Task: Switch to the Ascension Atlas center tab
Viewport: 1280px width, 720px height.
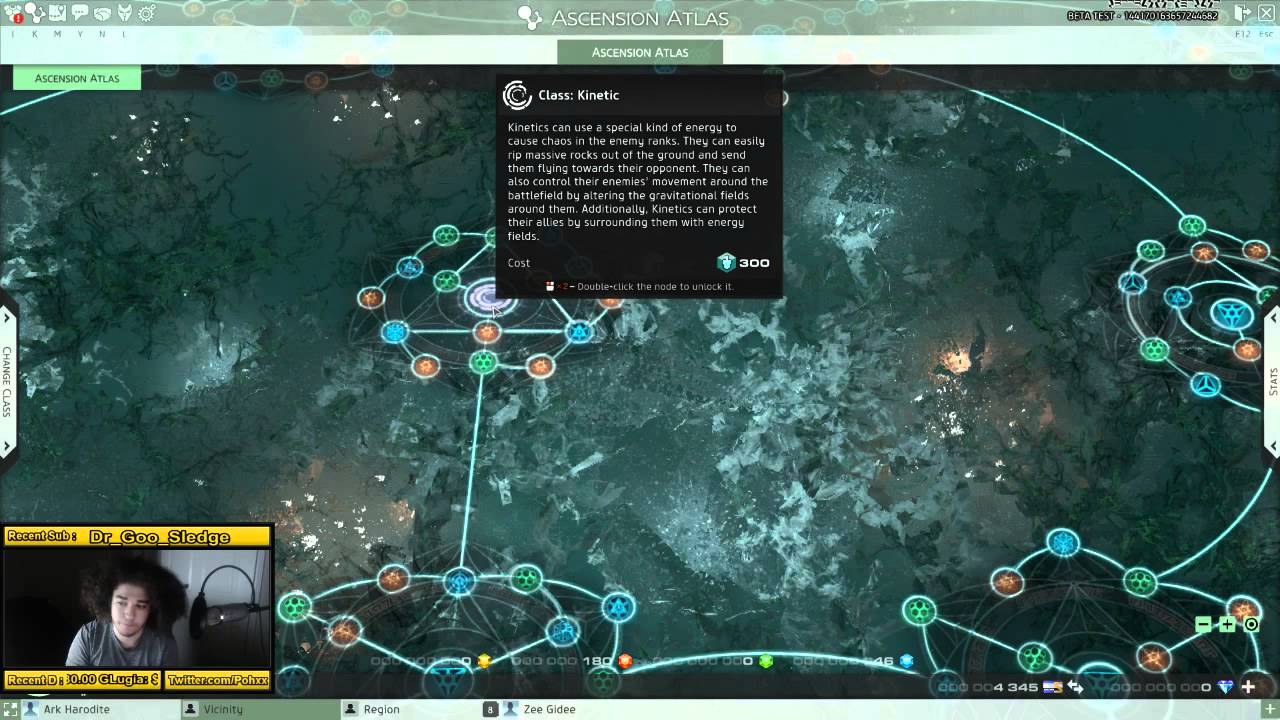Action: point(640,52)
